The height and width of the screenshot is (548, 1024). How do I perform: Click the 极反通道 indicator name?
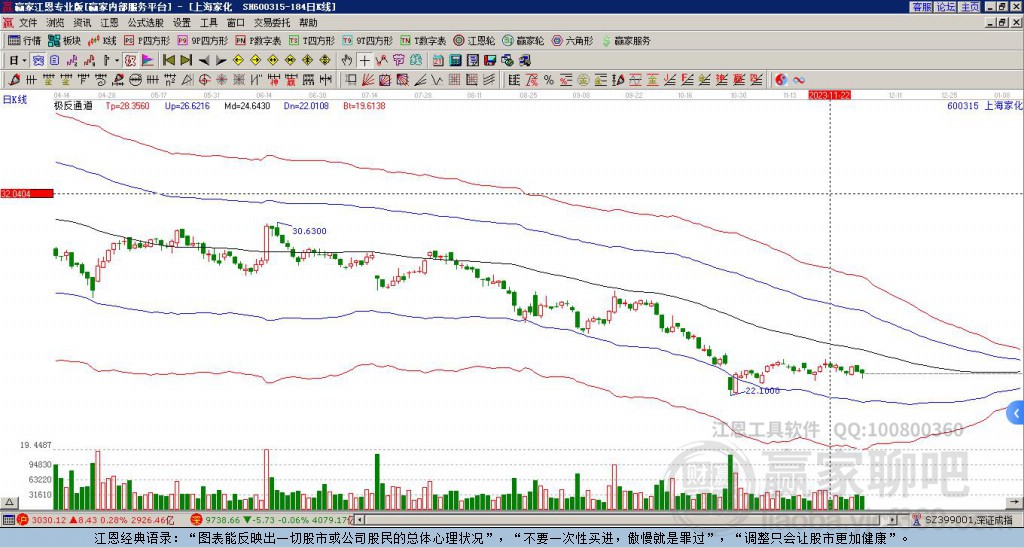(73, 106)
